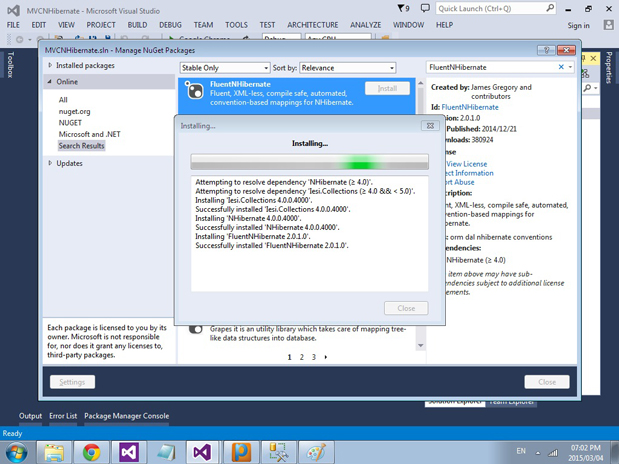Viewport: 619px width, 464px height.
Task: Open the search box history dropdown arrow
Action: click(x=570, y=67)
